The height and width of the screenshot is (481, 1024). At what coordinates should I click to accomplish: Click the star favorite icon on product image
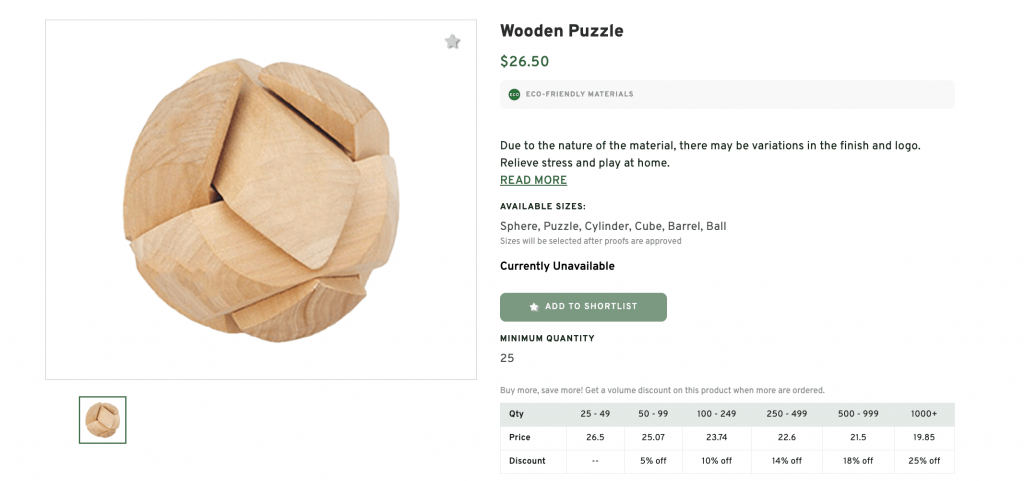(x=452, y=42)
